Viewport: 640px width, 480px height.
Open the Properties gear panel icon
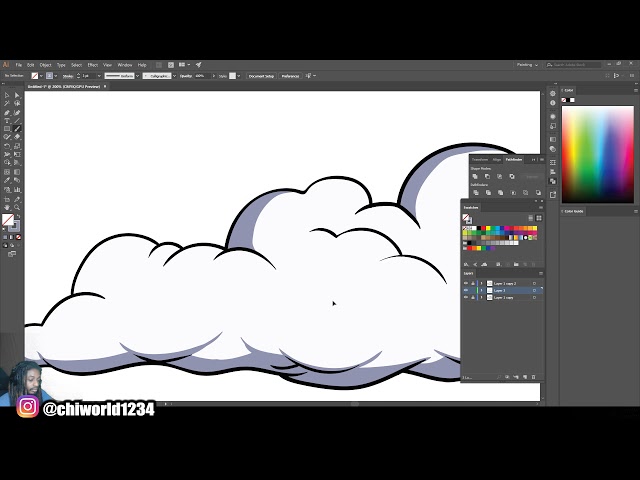(553, 93)
